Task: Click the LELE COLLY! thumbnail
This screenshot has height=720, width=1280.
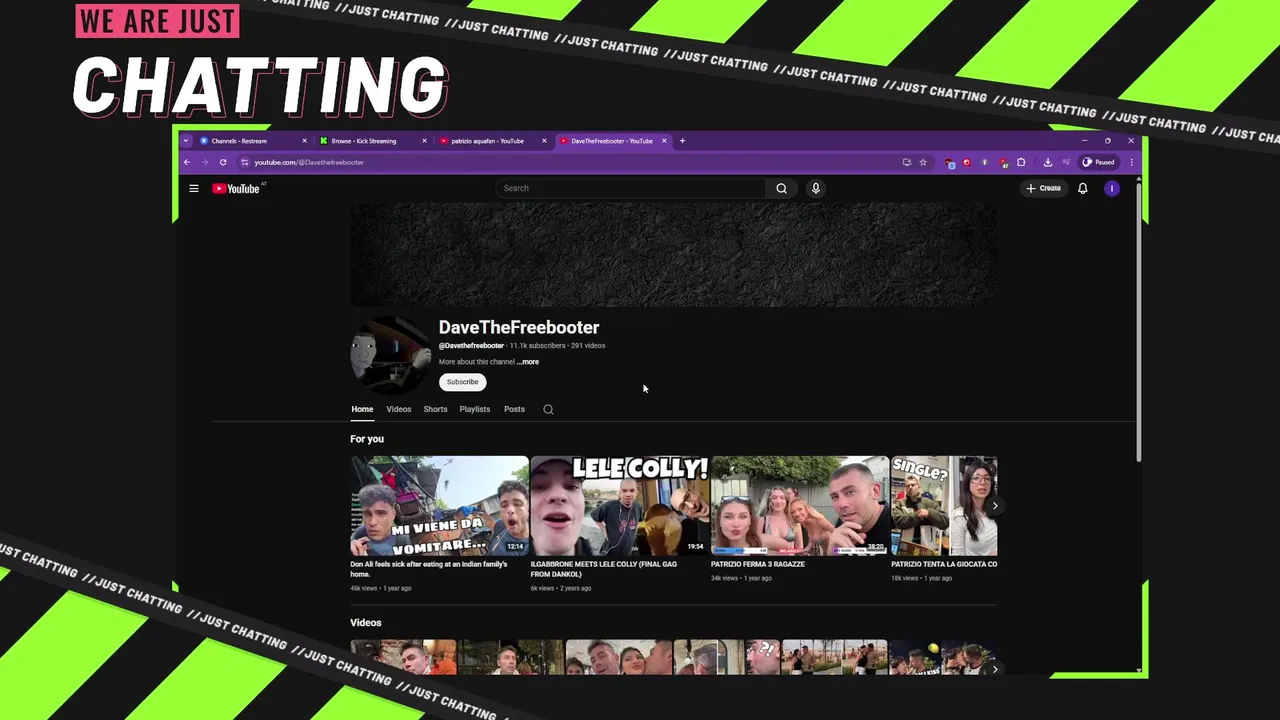Action: 620,506
